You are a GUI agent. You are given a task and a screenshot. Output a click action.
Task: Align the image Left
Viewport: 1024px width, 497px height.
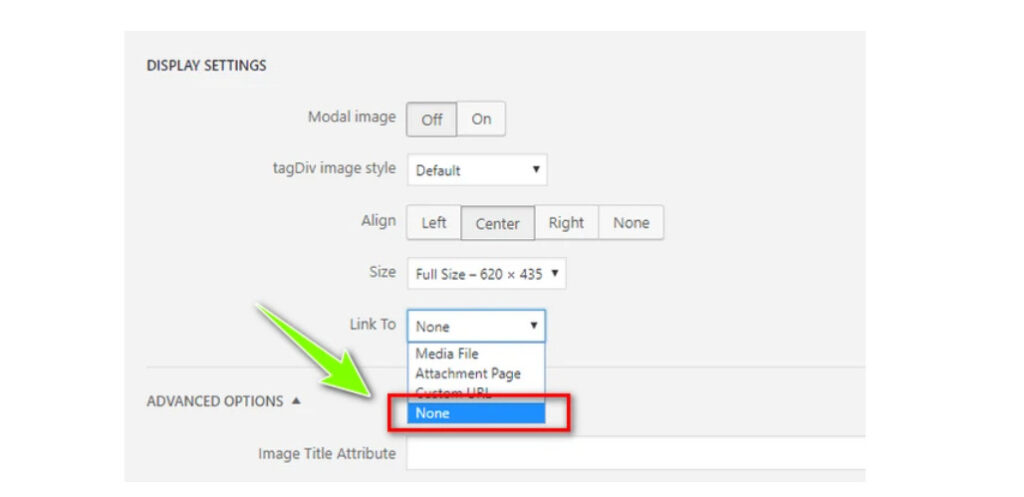click(434, 223)
